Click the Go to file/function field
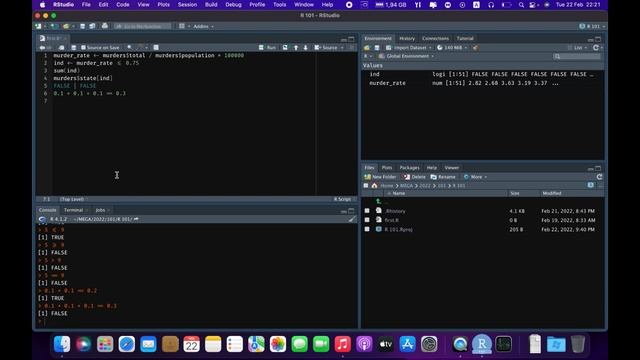This screenshot has width=640, height=360. (143, 26)
